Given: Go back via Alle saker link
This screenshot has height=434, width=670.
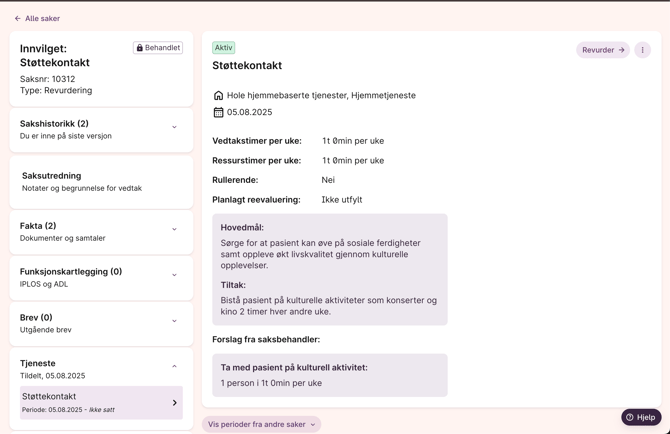Looking at the screenshot, I should point(42,19).
